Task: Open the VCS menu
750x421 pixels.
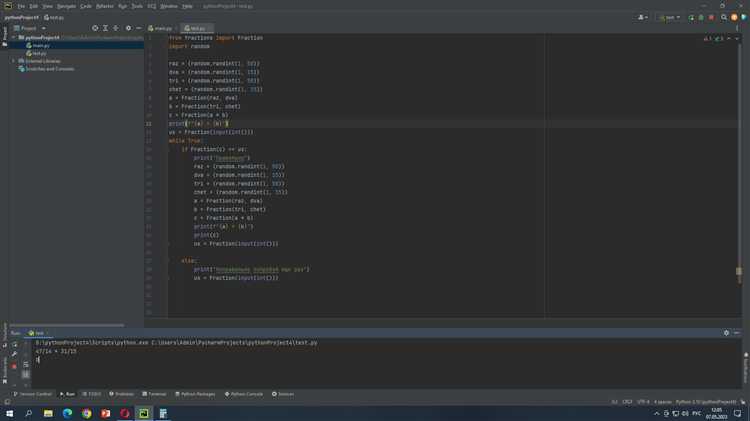Action: (x=152, y=6)
